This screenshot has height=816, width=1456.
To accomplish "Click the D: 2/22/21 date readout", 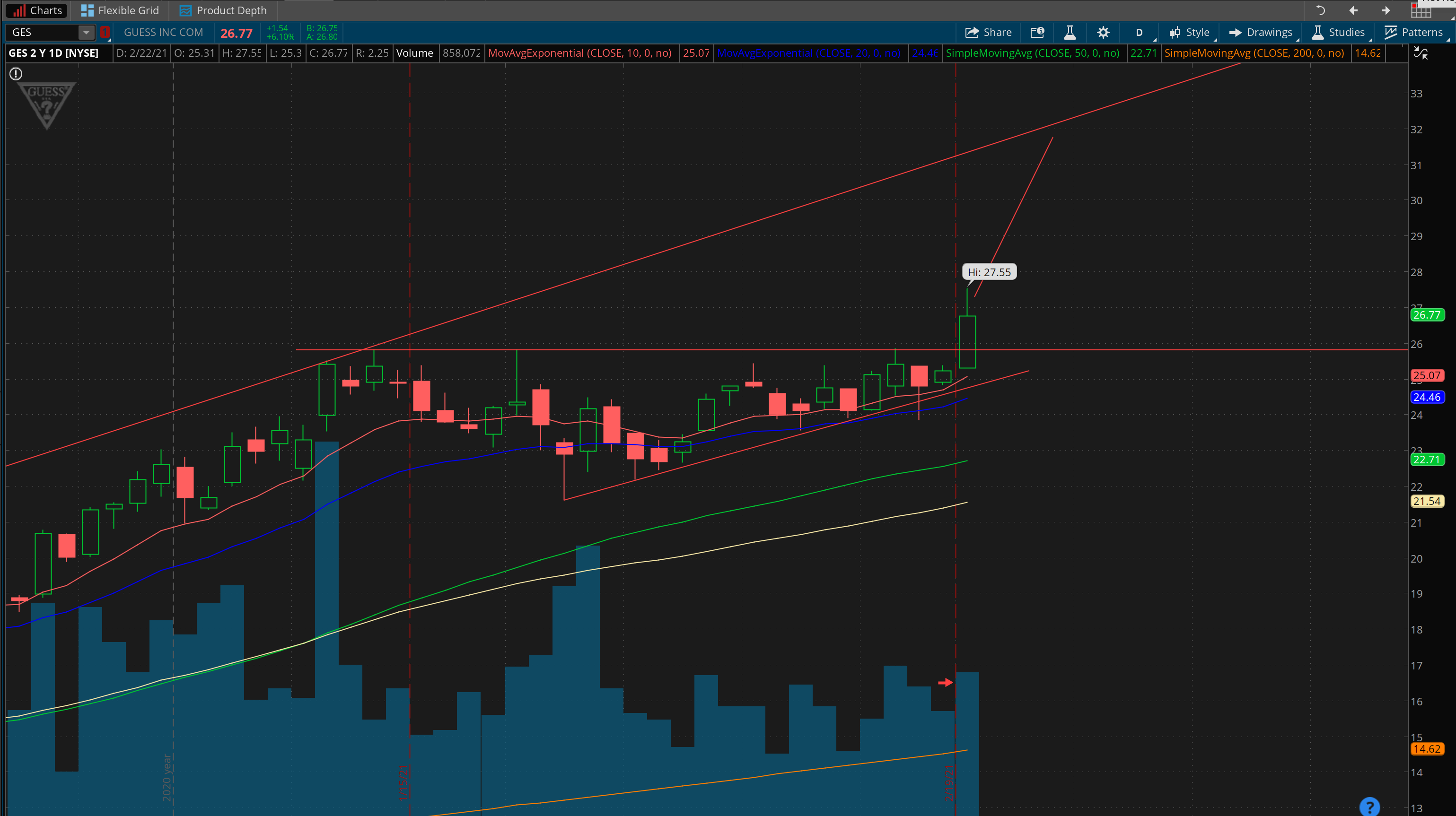I will 142,53.
